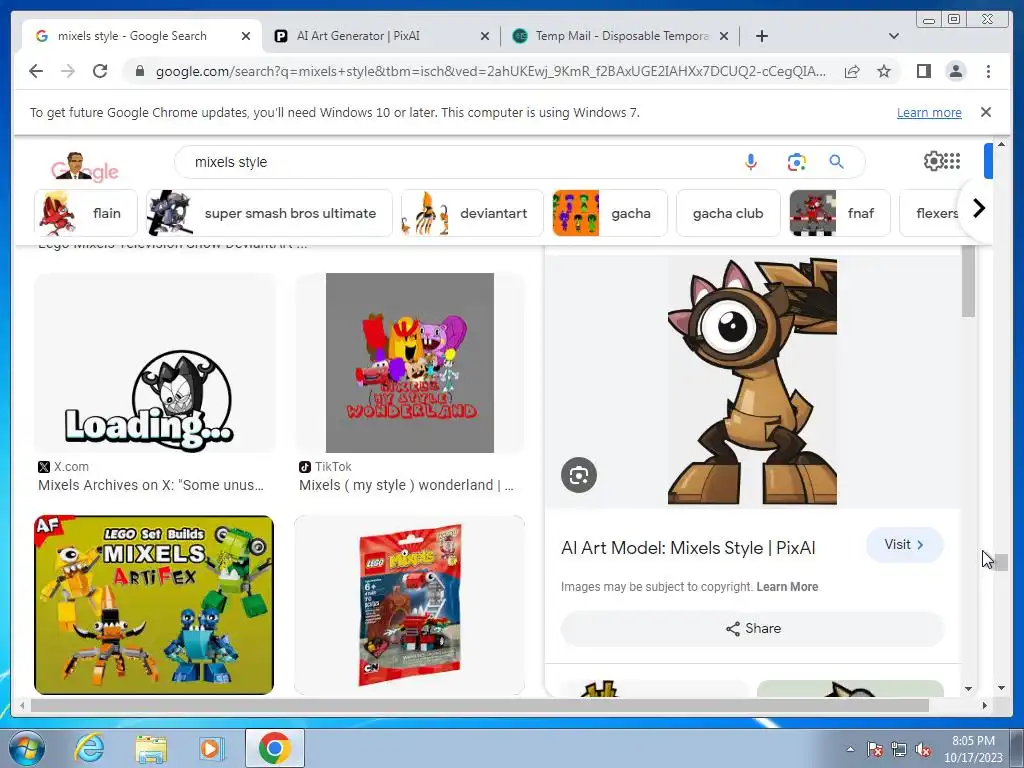Dismiss the Chrome update notification bar

(986, 112)
